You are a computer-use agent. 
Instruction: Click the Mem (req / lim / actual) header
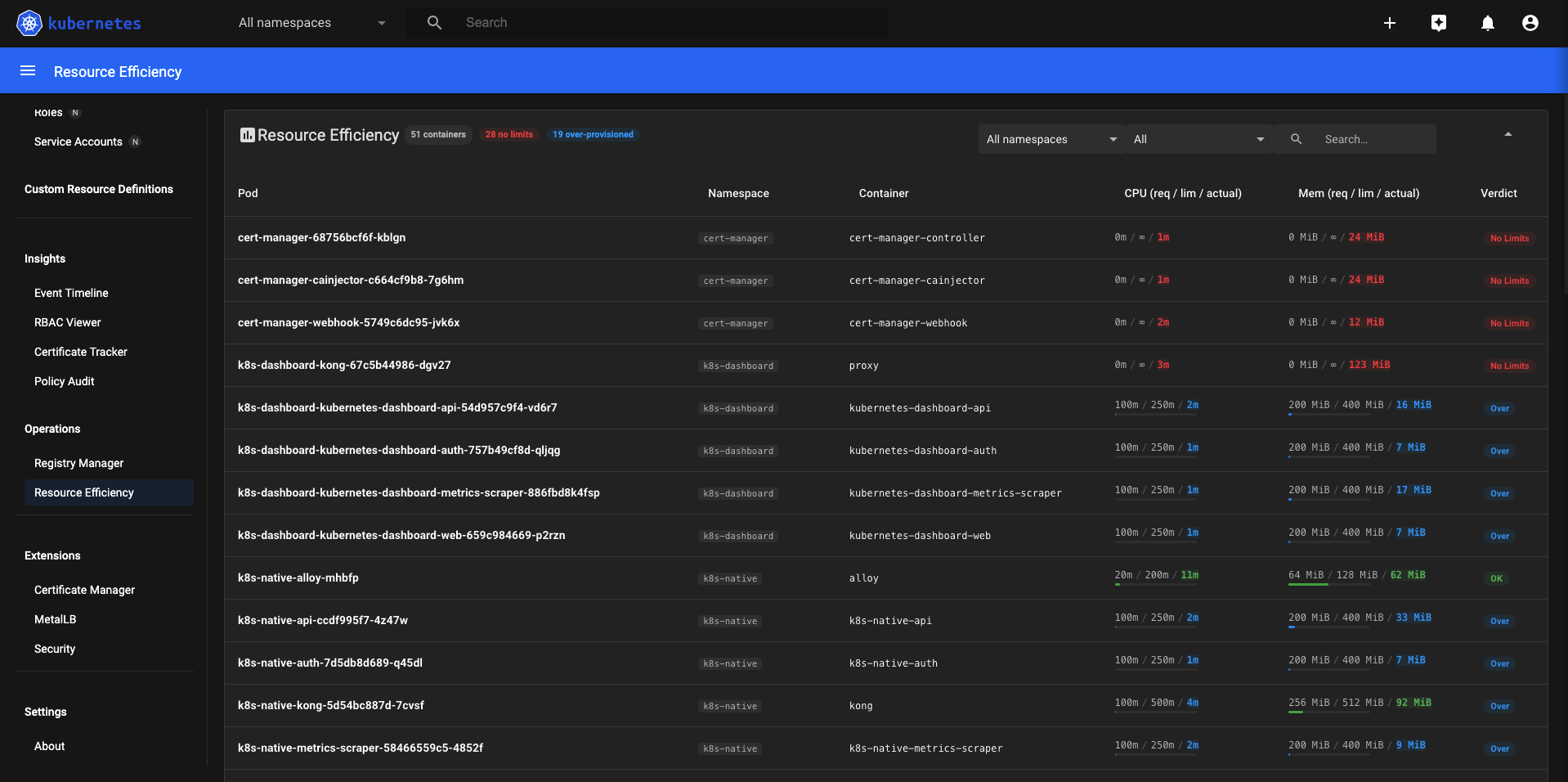(x=1359, y=193)
